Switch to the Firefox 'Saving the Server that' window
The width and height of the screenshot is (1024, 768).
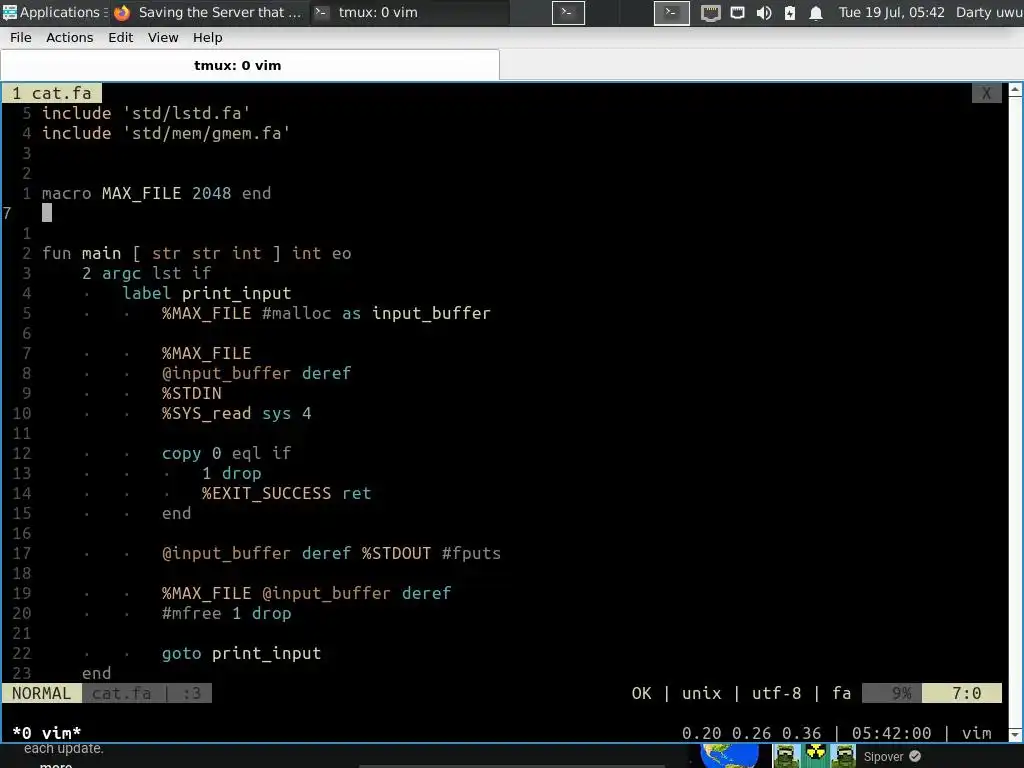(x=208, y=12)
